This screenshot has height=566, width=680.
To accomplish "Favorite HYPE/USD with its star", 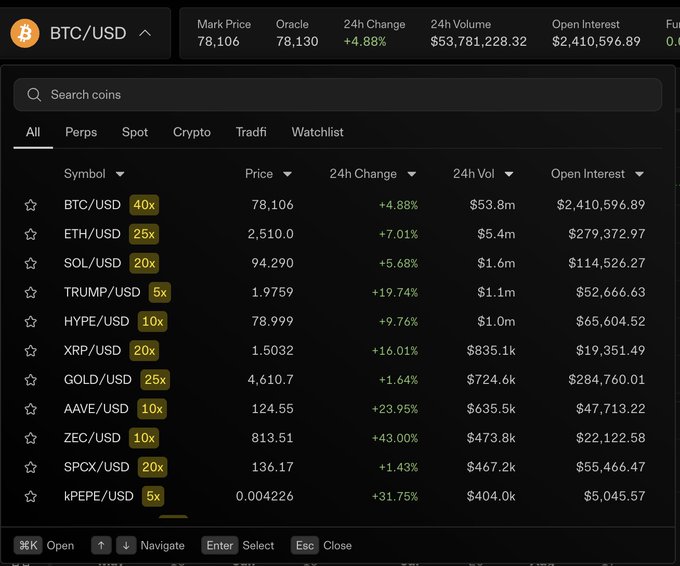I will click(30, 321).
